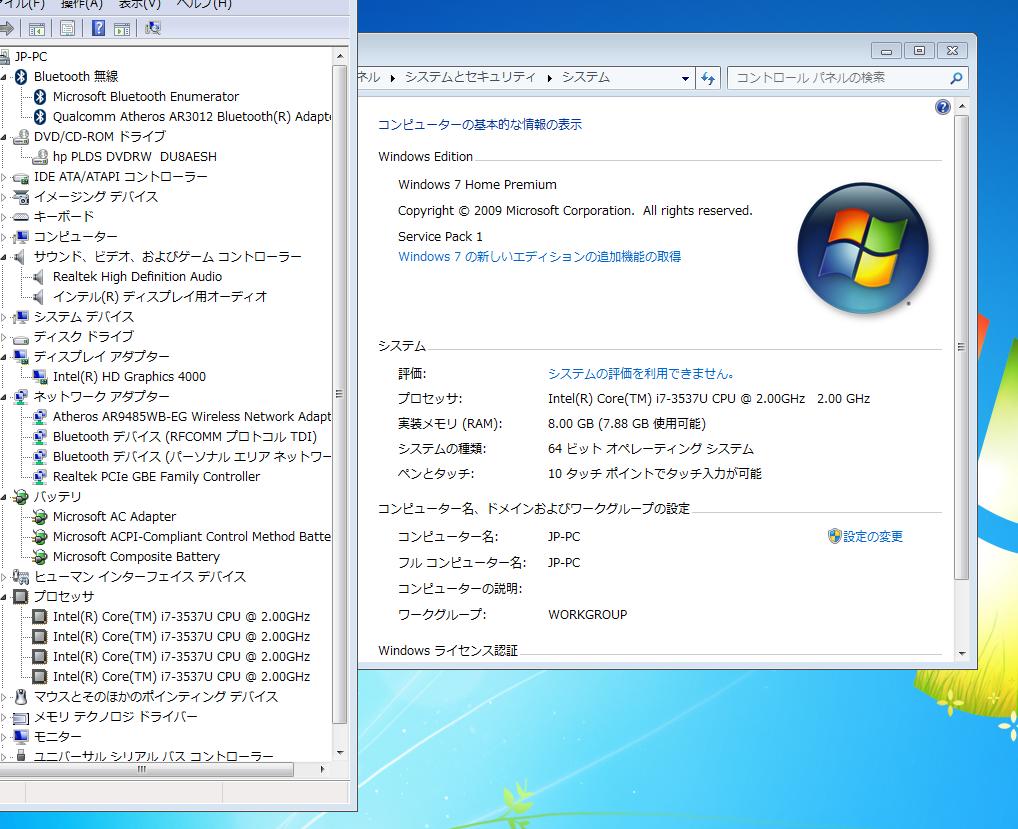
Task: Click システムとセキュリティ in the breadcrumb
Action: tap(470, 77)
